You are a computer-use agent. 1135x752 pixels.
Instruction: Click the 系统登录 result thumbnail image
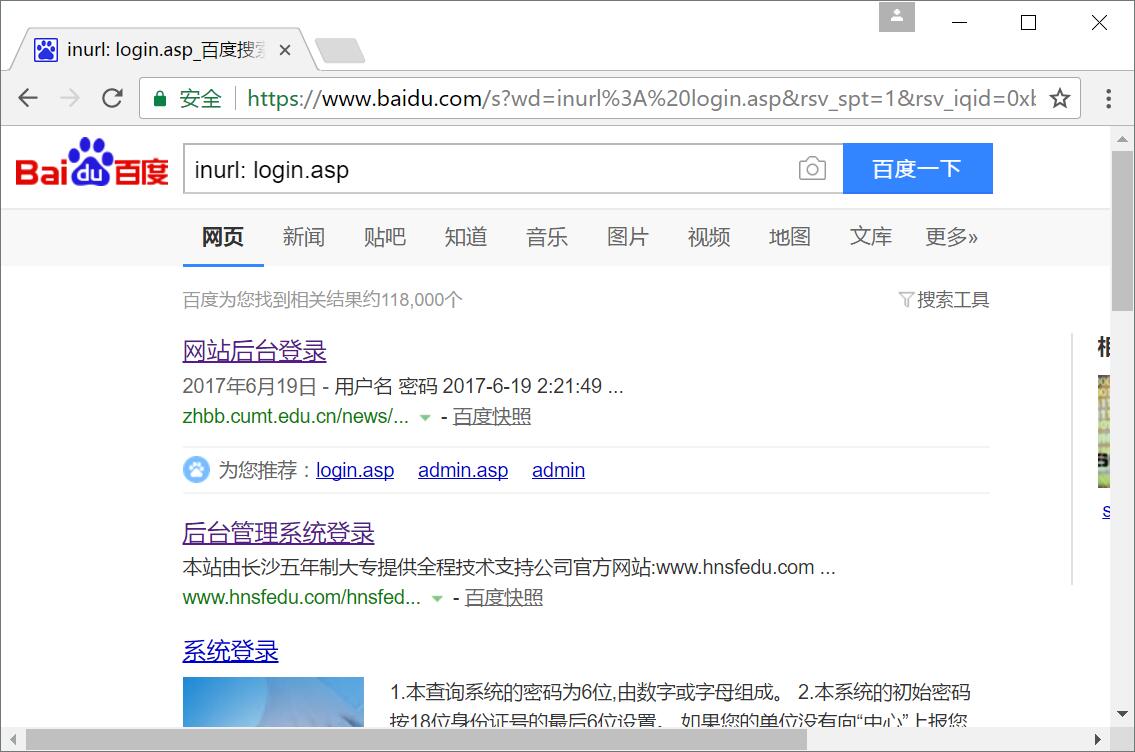click(x=273, y=702)
